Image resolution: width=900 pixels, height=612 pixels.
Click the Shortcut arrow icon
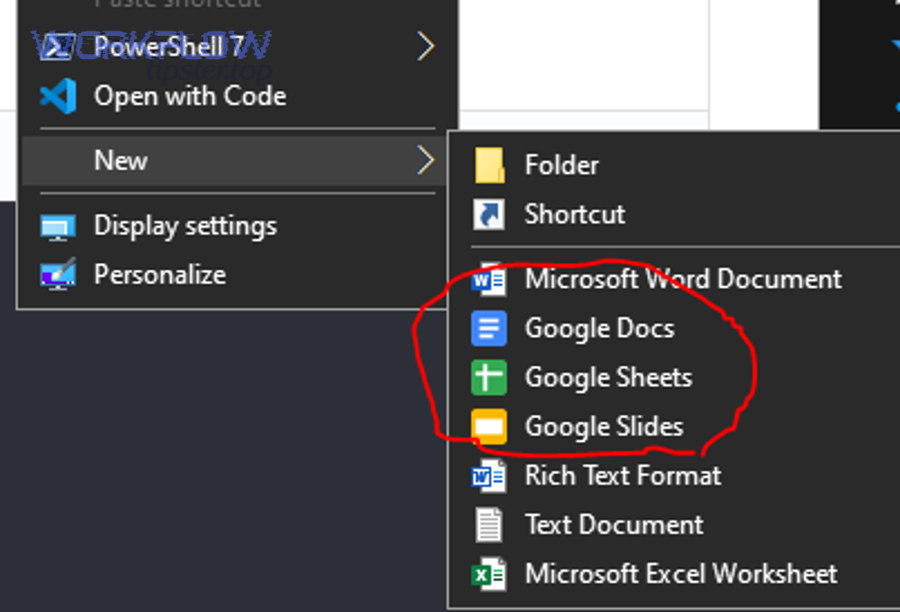click(x=489, y=214)
